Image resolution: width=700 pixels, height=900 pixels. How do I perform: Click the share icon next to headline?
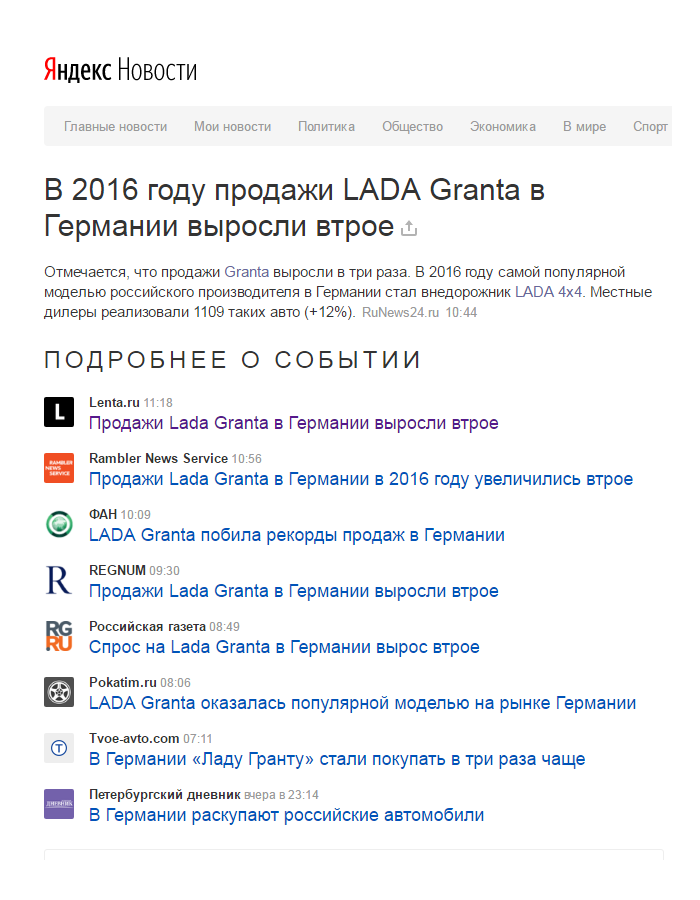409,228
